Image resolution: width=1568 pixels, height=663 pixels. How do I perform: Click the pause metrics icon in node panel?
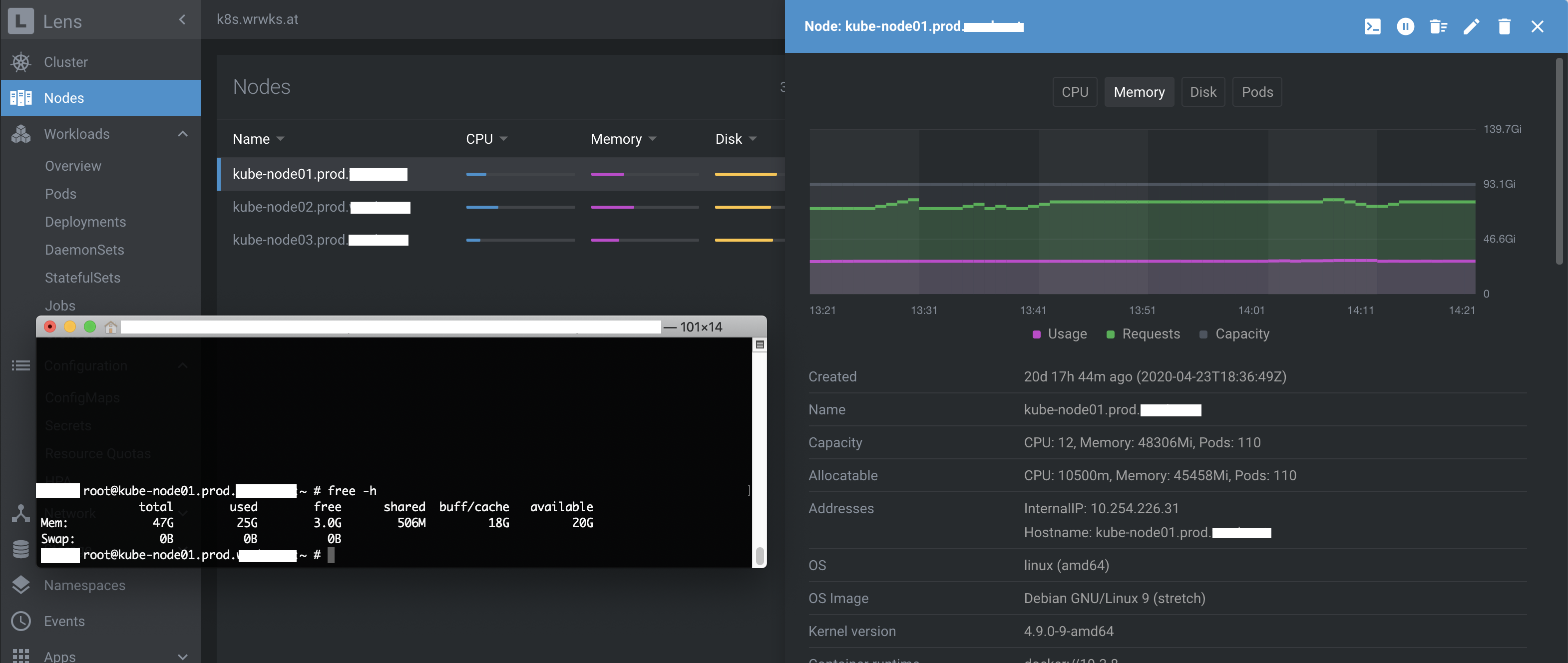[1406, 27]
